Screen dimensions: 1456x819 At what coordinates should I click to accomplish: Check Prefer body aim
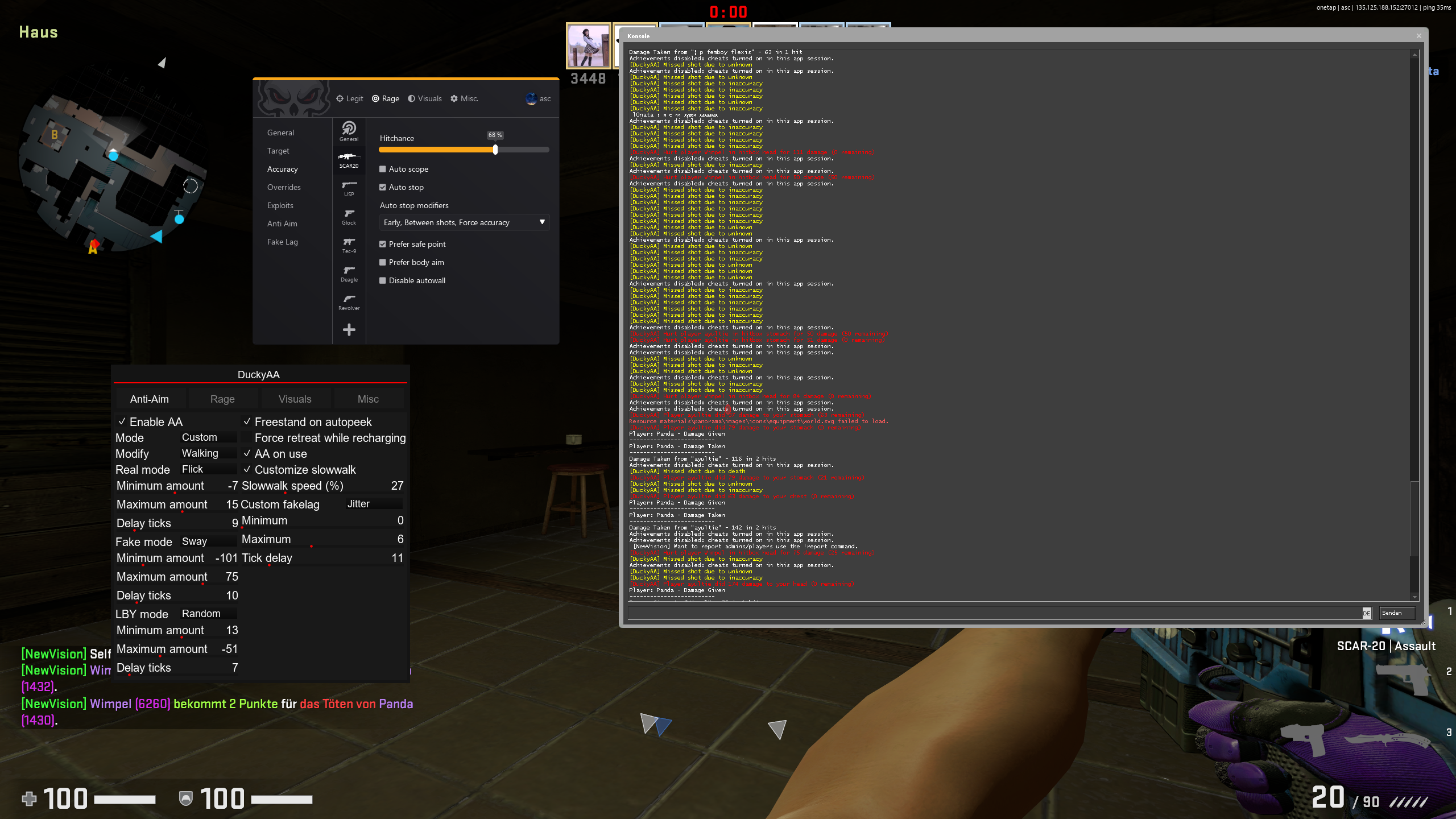[x=383, y=262]
